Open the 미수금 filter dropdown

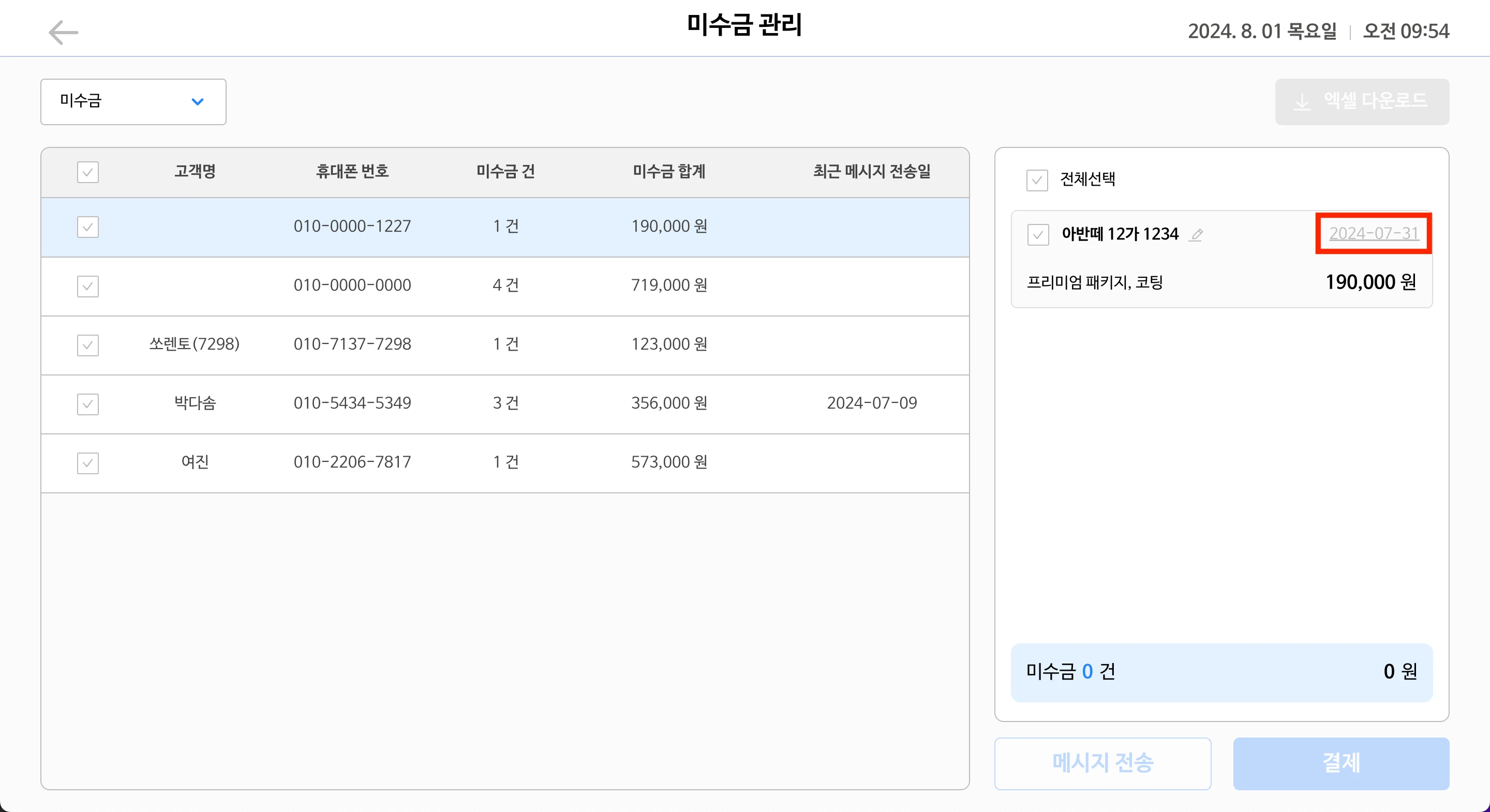133,102
